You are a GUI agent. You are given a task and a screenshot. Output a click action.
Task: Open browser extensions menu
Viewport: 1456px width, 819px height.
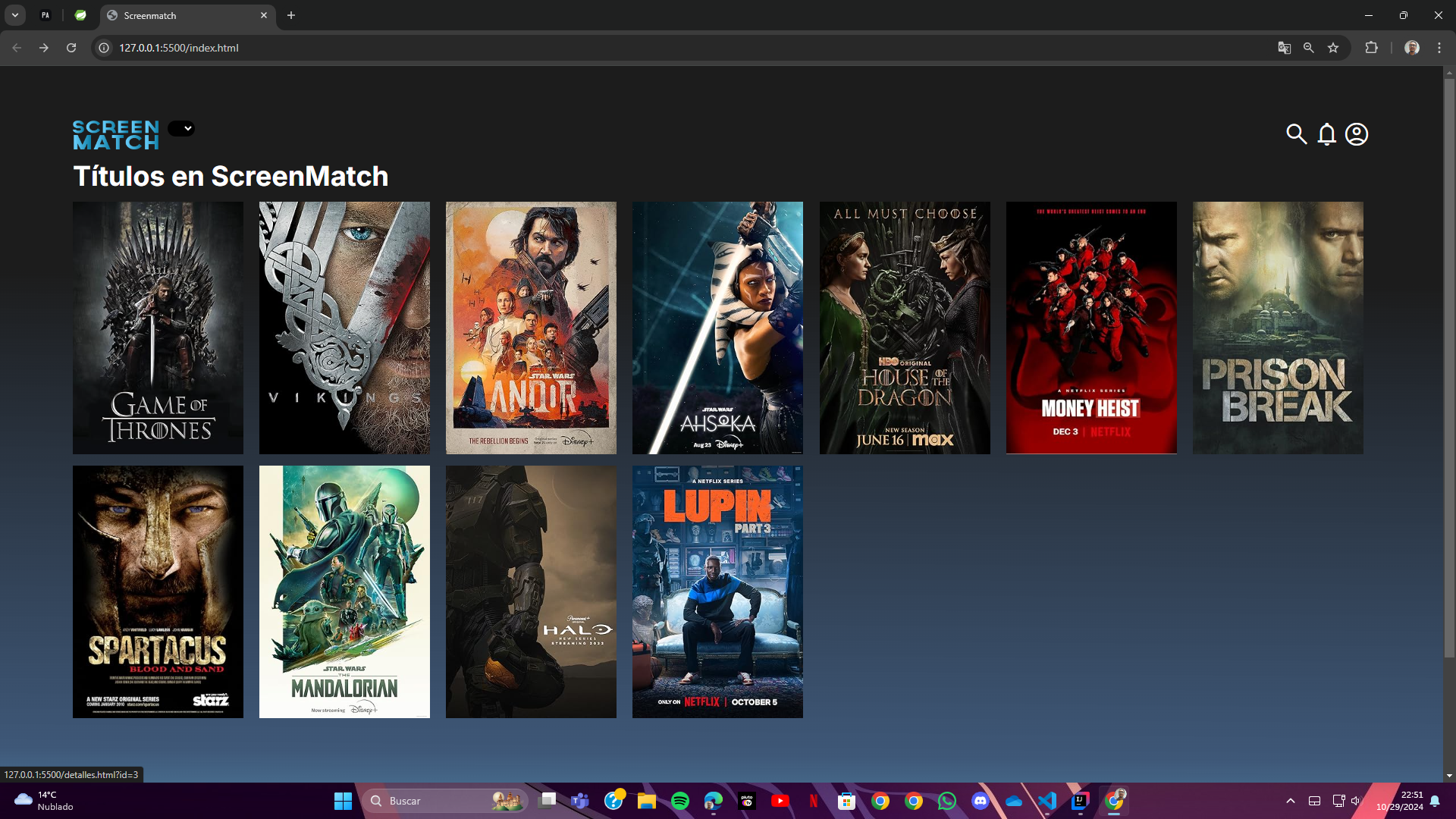tap(1371, 48)
